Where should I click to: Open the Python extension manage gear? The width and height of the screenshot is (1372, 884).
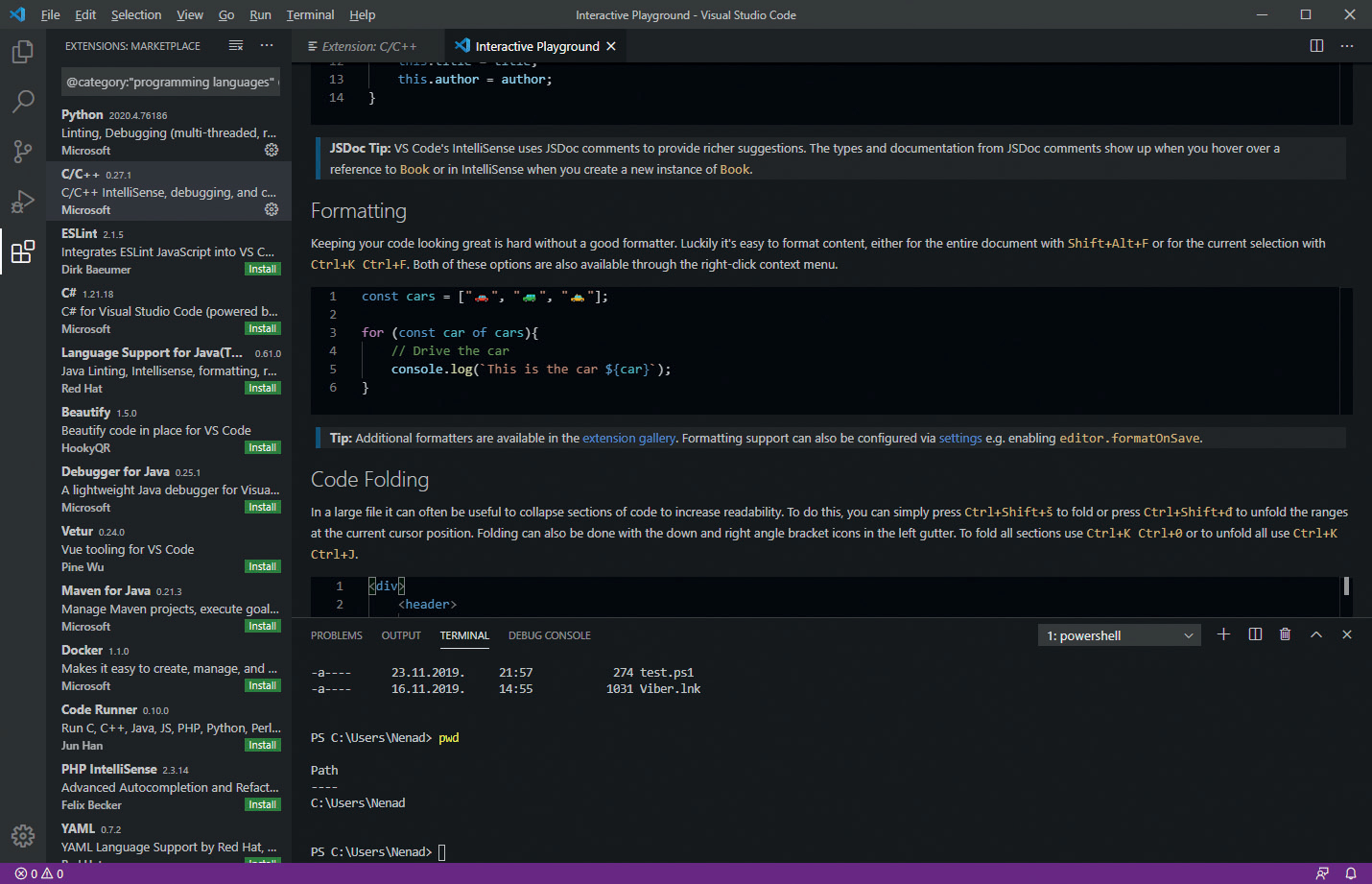(x=272, y=150)
